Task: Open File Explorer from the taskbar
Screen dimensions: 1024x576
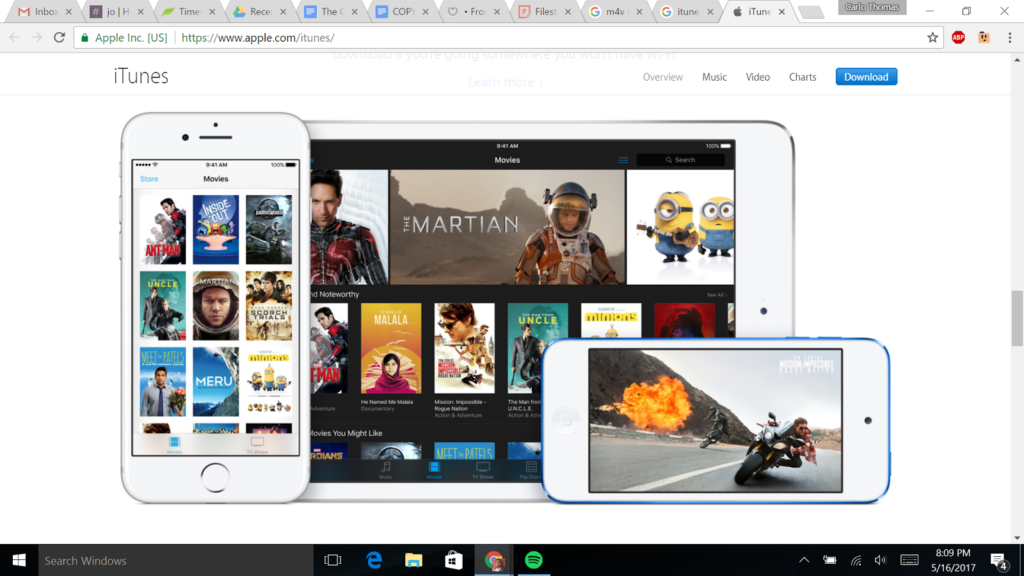Action: 414,560
